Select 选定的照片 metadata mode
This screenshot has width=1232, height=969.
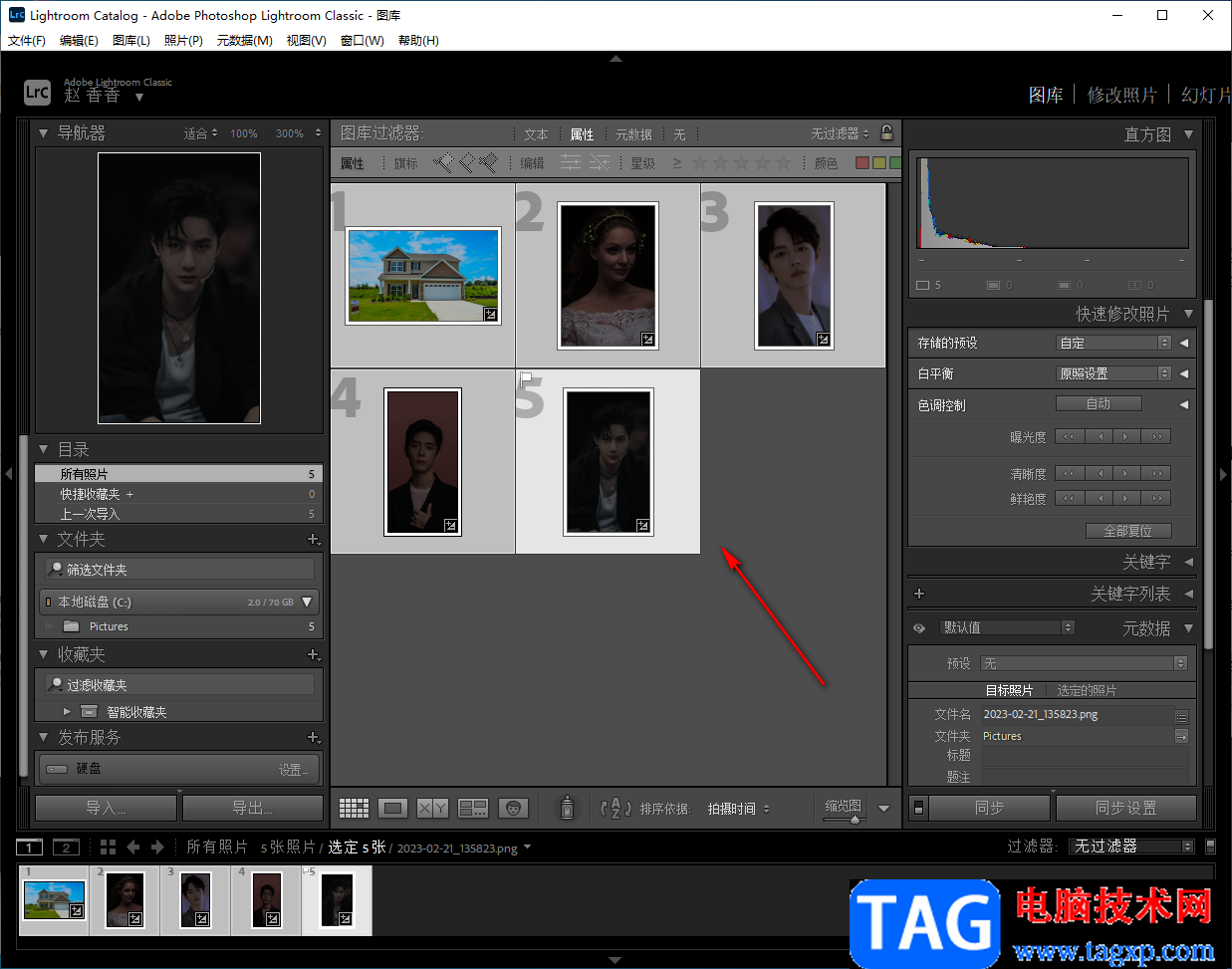click(1087, 690)
